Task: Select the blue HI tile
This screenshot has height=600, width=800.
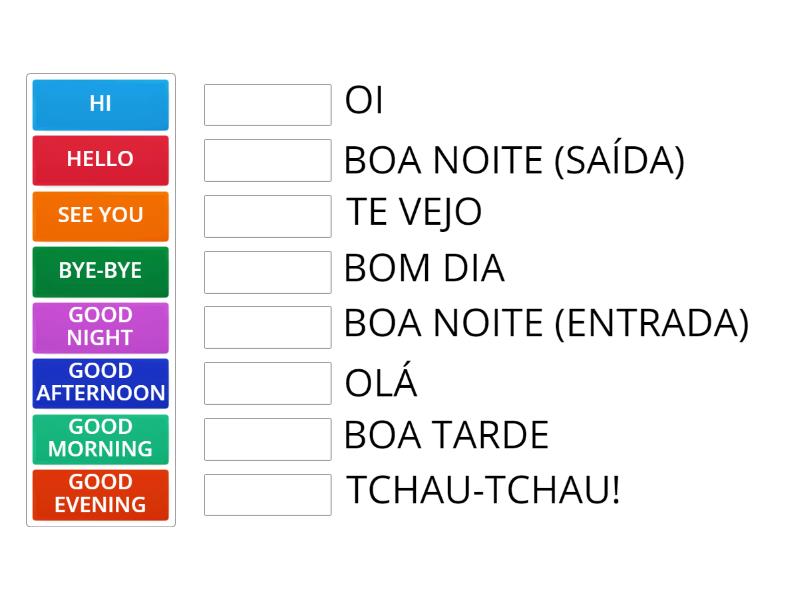Action: coord(100,104)
